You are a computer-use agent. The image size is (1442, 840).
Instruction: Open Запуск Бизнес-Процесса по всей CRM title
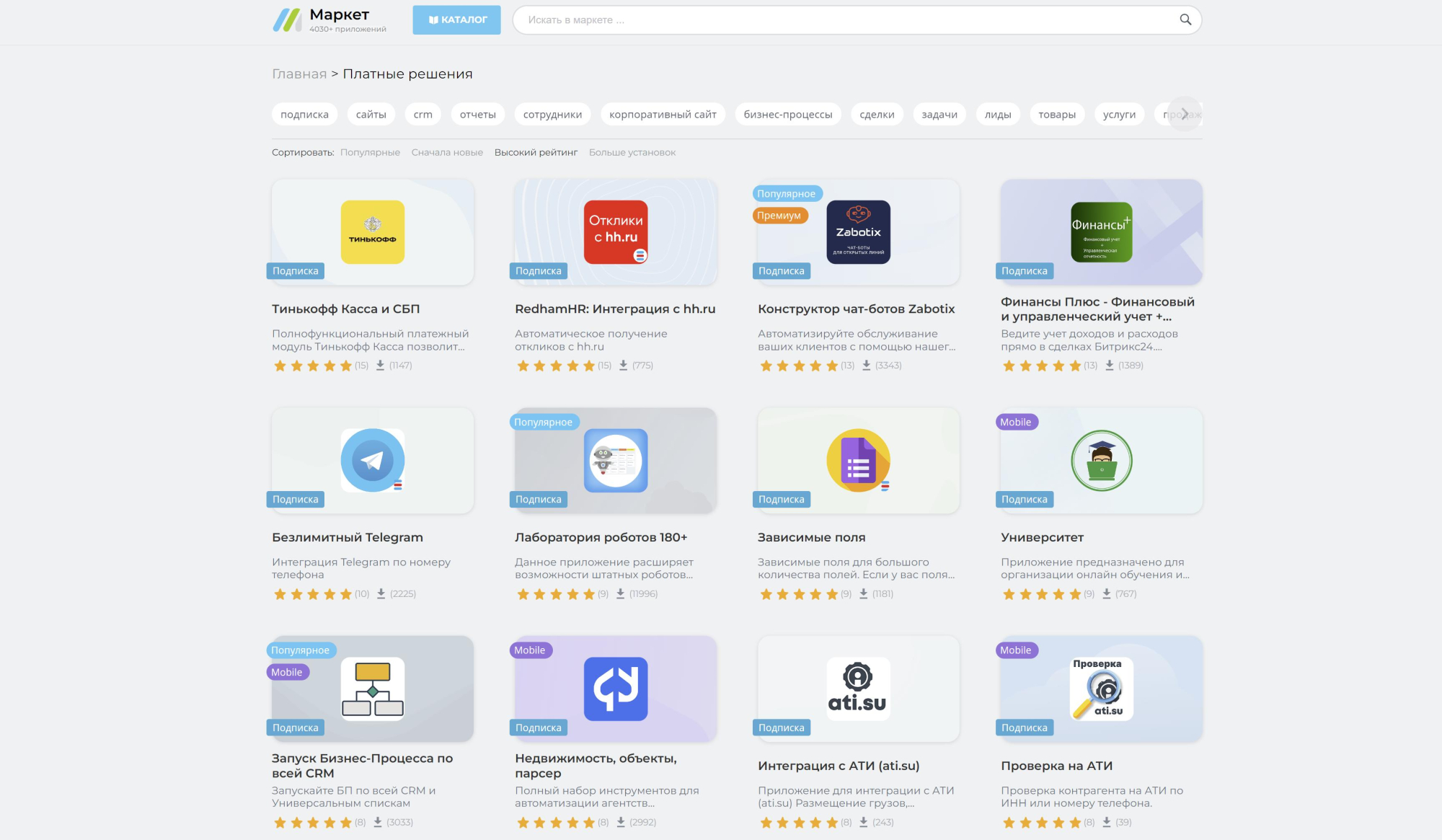(x=363, y=766)
